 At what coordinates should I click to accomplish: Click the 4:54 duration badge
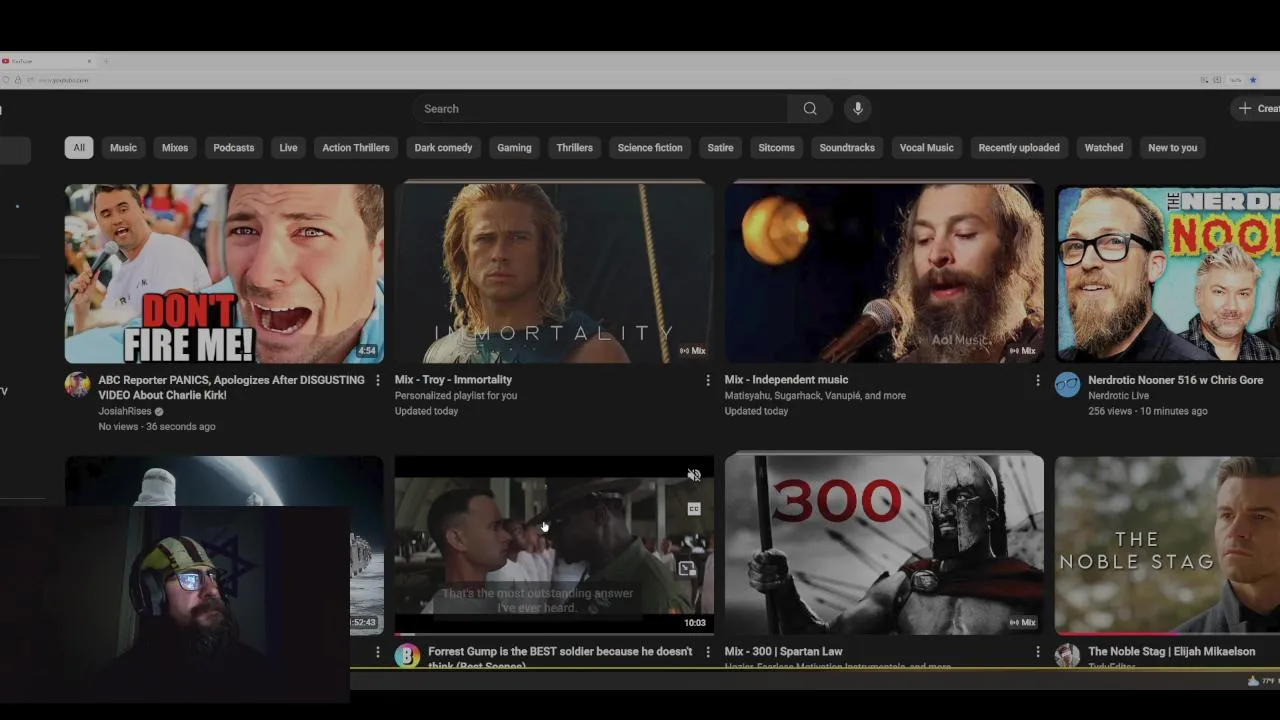pyautogui.click(x=367, y=351)
